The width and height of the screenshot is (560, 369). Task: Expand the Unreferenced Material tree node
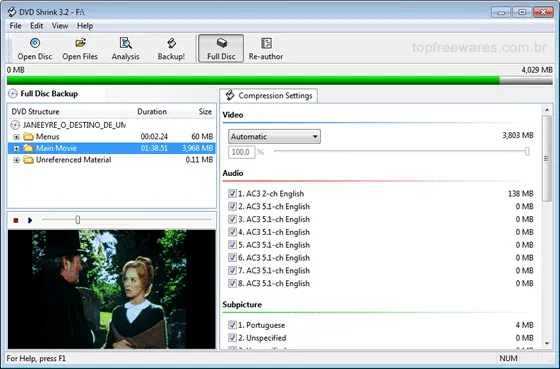(x=16, y=160)
